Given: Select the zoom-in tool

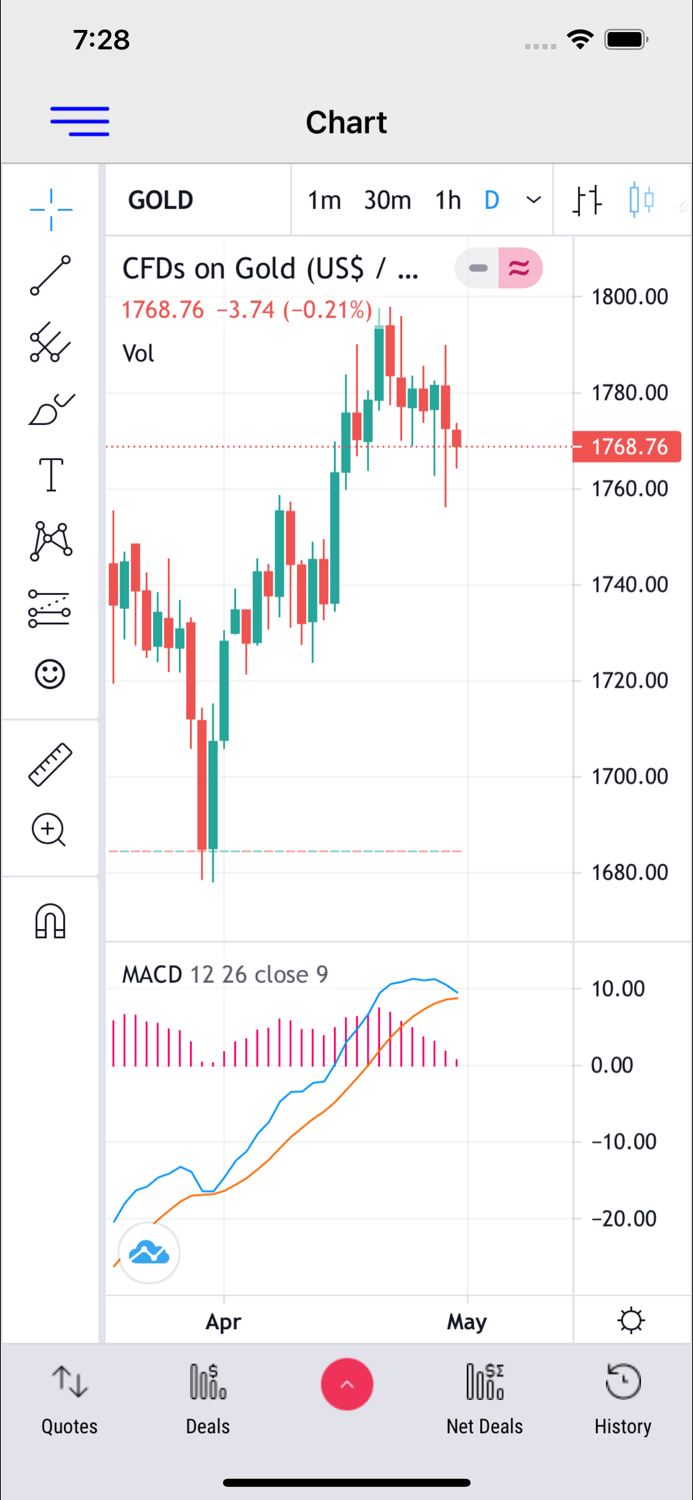Looking at the screenshot, I should click(x=48, y=830).
